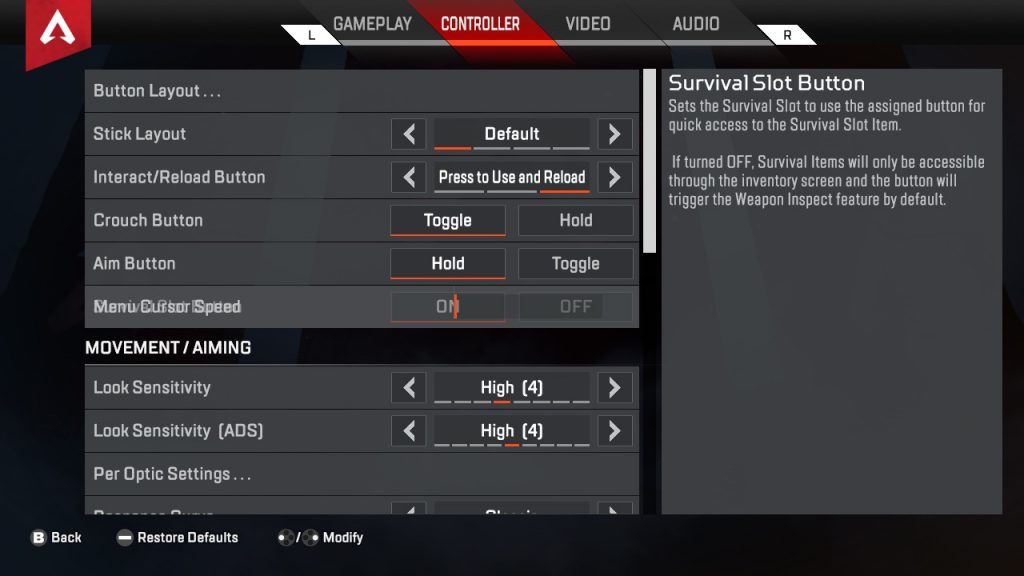Open the Per Optic Settings submenu
The height and width of the screenshot is (576, 1024).
[x=362, y=474]
